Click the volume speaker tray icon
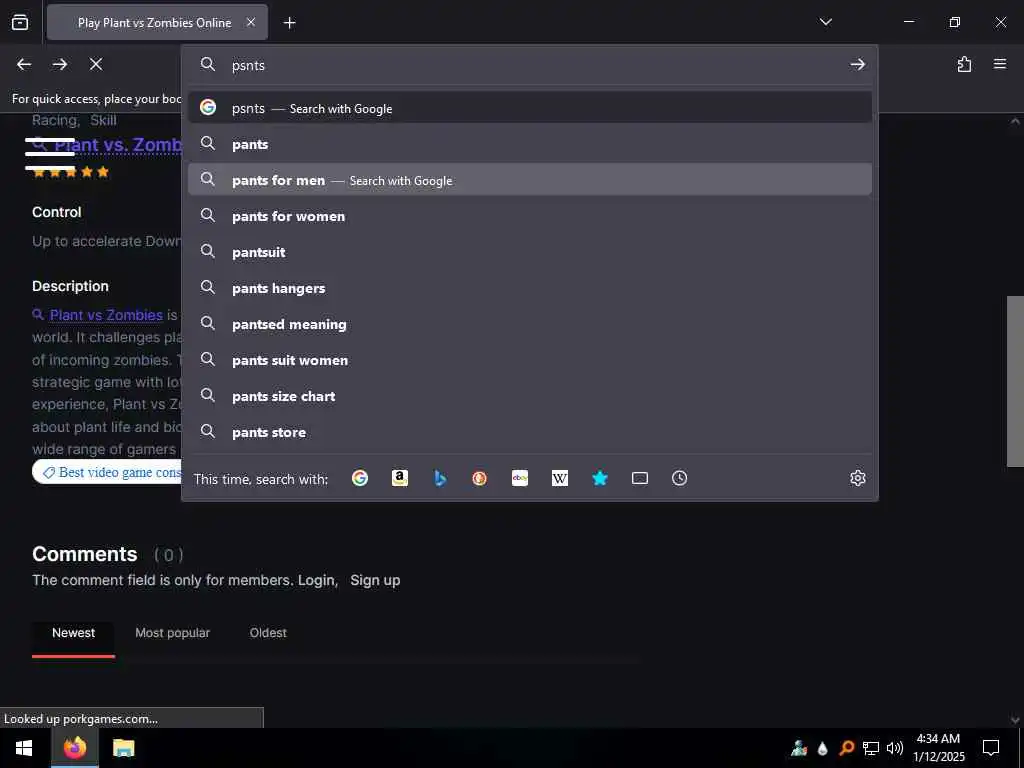Image resolution: width=1024 pixels, height=768 pixels. pos(895,748)
